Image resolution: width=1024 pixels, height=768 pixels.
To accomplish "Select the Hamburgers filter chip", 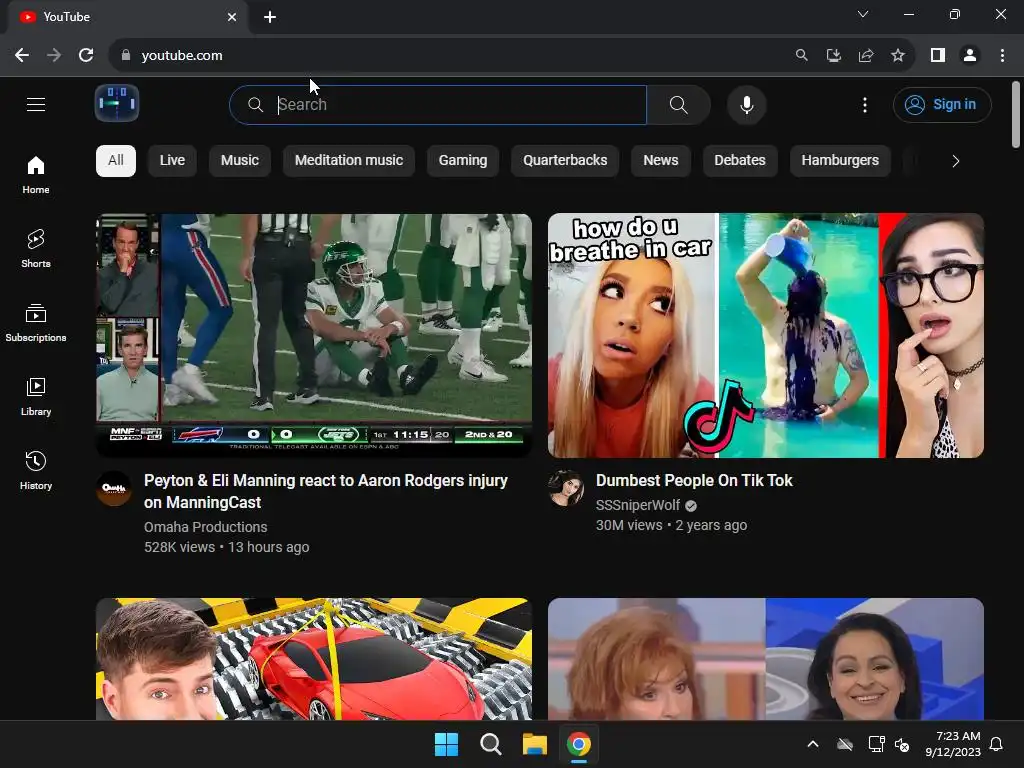I will (x=840, y=161).
